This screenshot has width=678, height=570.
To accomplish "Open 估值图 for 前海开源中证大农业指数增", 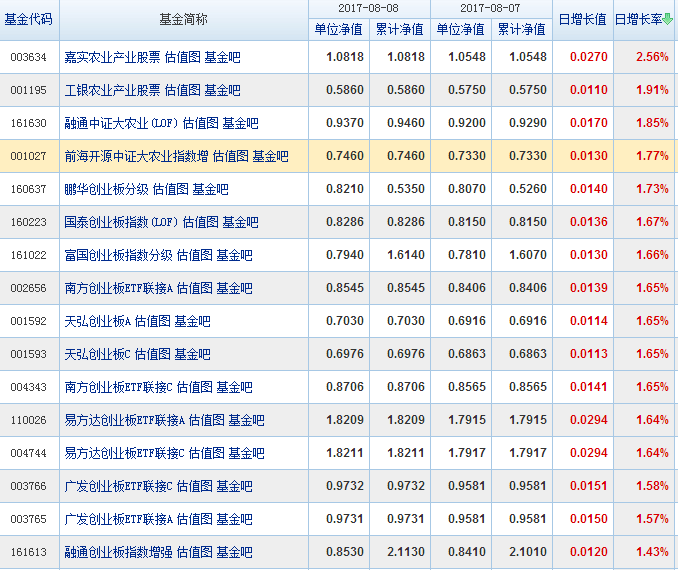I will (x=231, y=156).
